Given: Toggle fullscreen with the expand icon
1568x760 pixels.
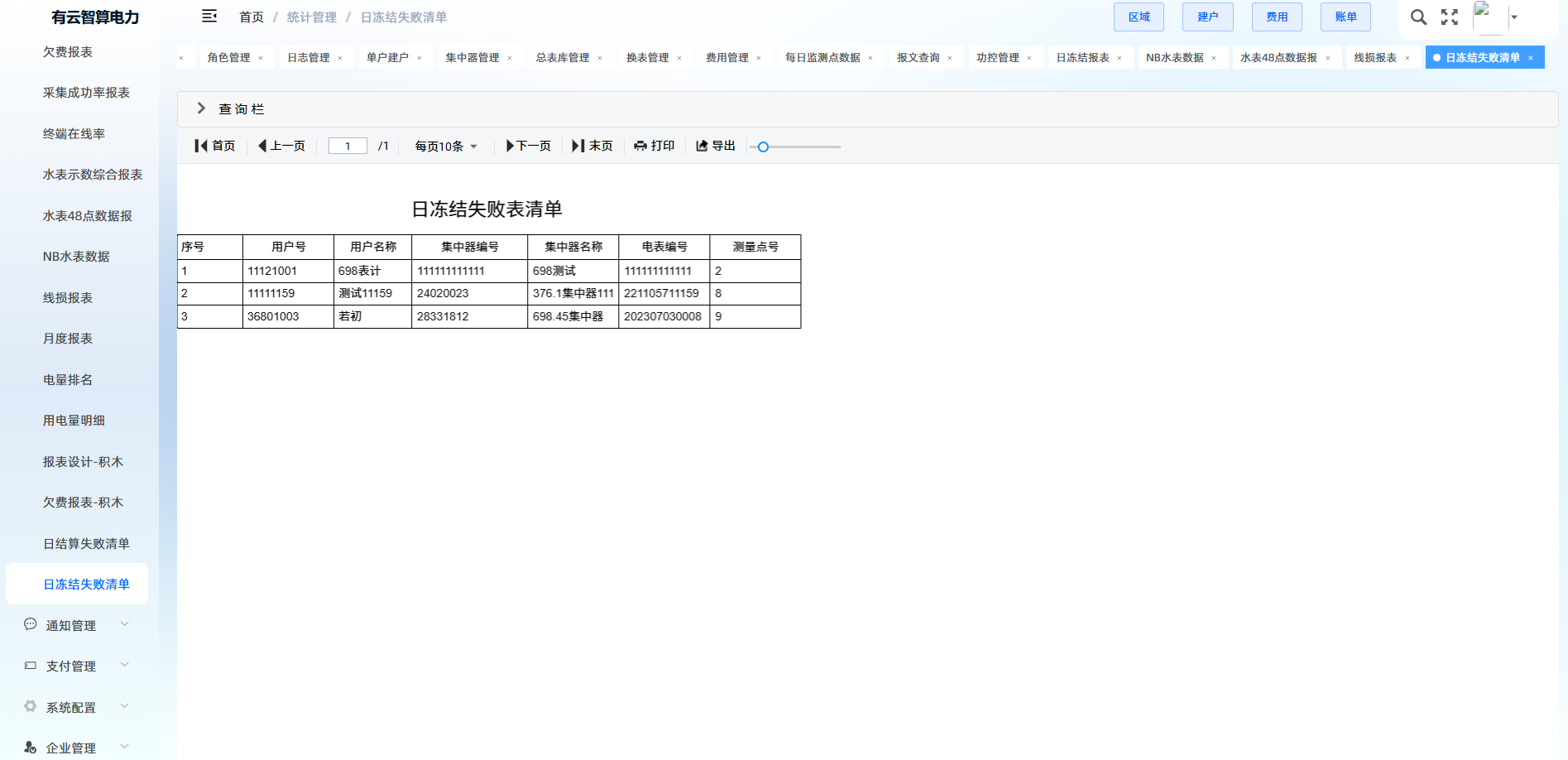Looking at the screenshot, I should [x=1450, y=17].
